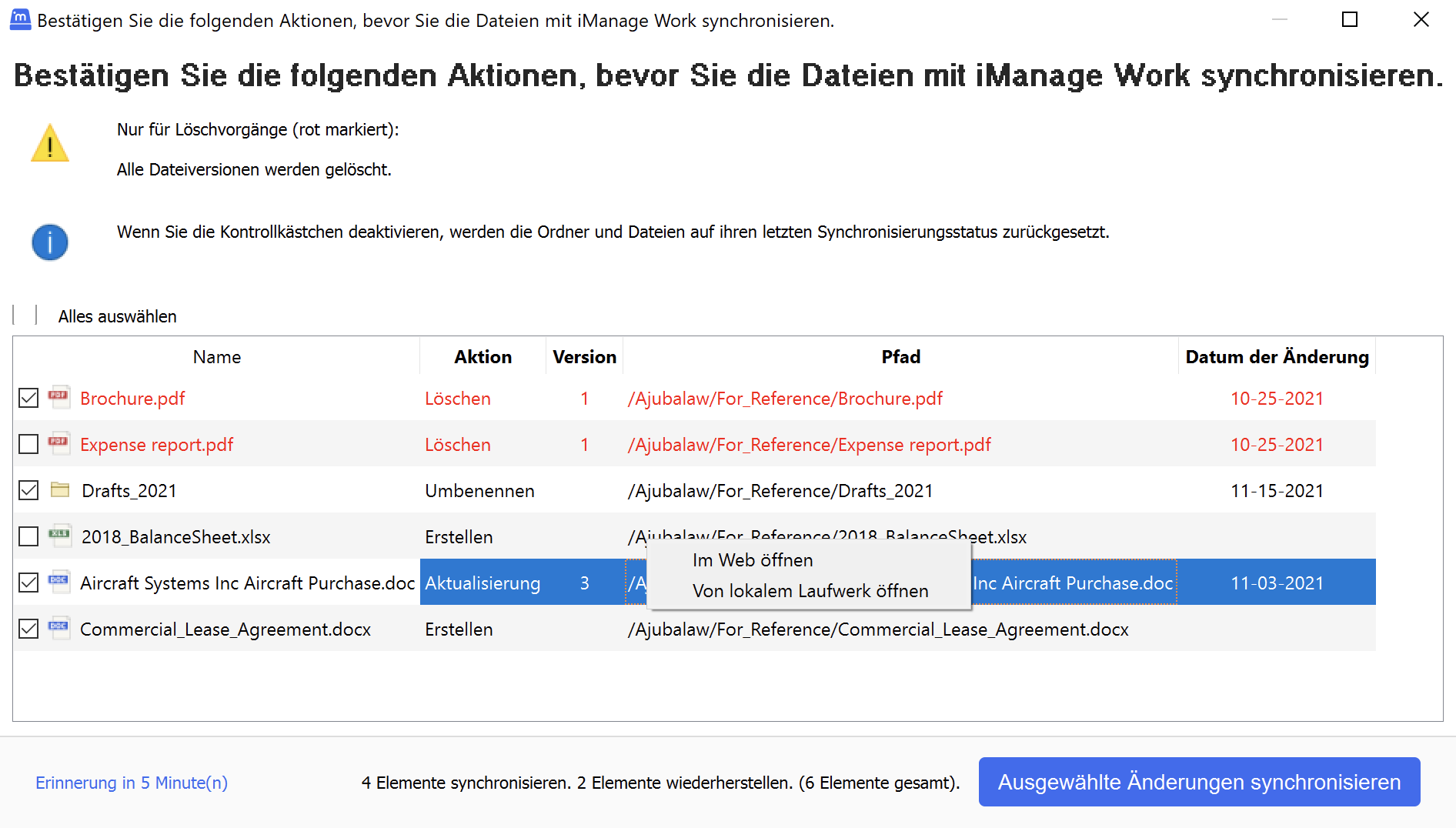Click the PDF icon next to Expense report.pdf
The width and height of the screenshot is (1456, 828).
coord(58,443)
